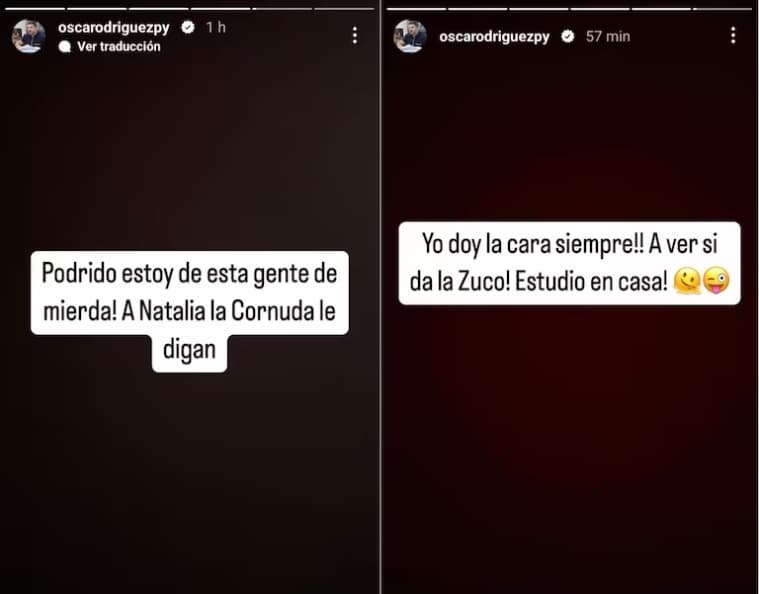Tap the "Yo doy la cara siempre" text sticker
Screen dimensions: 759x594
(569, 263)
